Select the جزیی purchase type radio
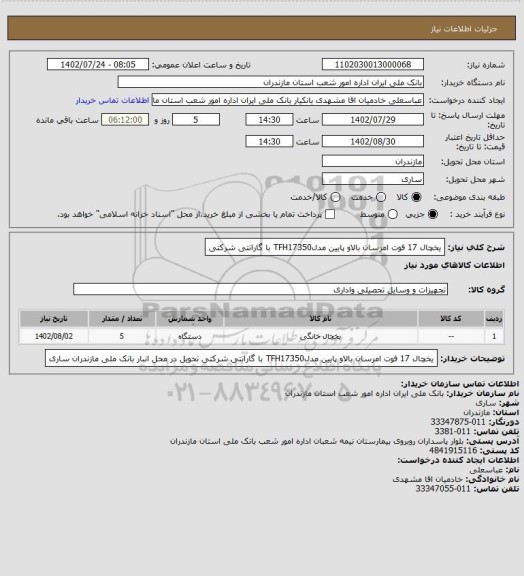Screen dimensions: 524x576 tap(433, 214)
